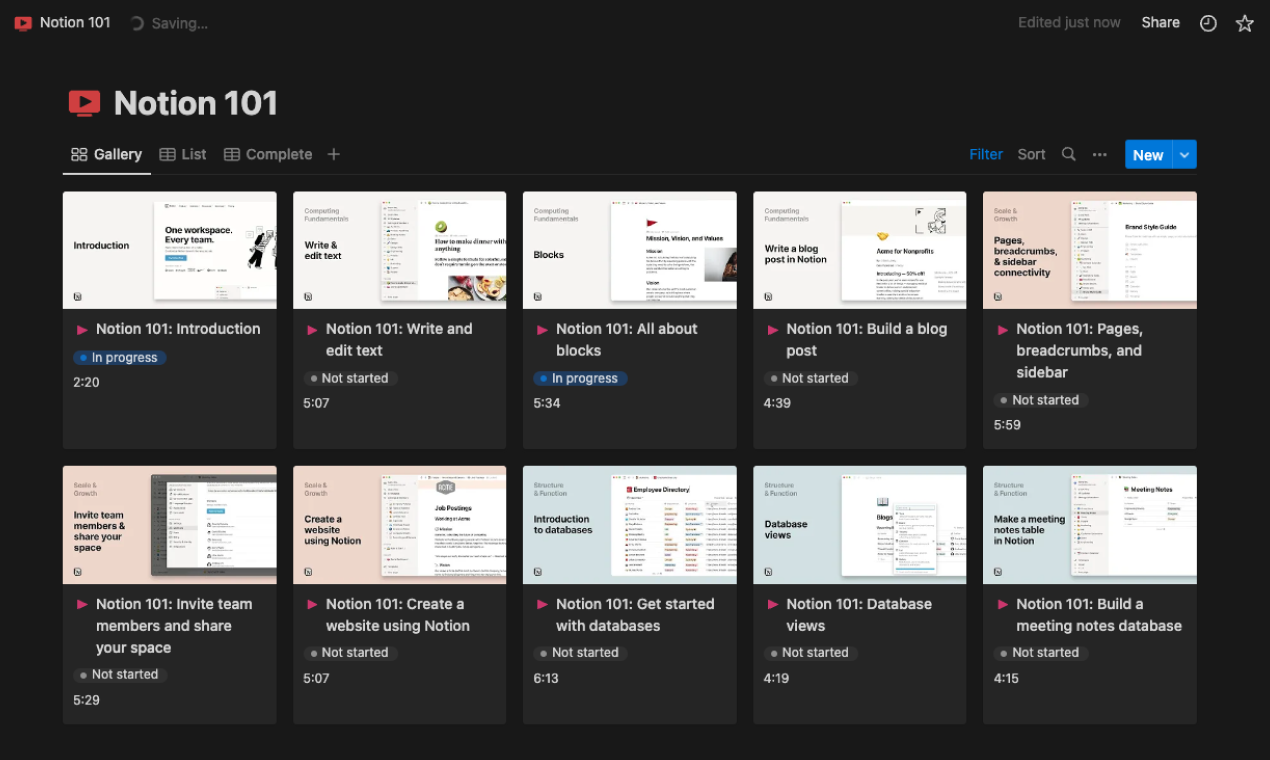The image size is (1270, 760).
Task: Click Not started status on Pages, breadcrumbs card
Action: 1041,400
